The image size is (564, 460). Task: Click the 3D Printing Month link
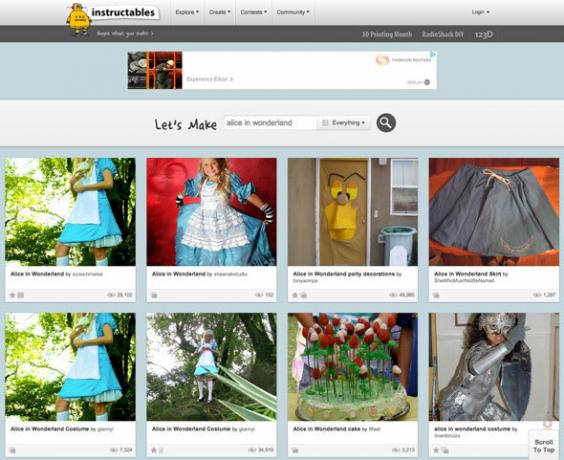coord(387,34)
